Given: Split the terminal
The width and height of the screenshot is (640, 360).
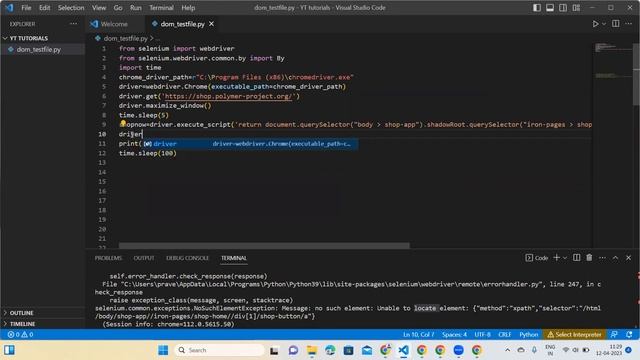Looking at the screenshot, I should pos(576,258).
